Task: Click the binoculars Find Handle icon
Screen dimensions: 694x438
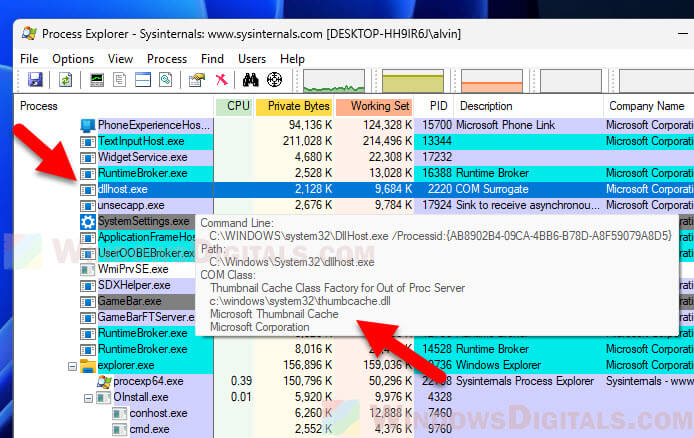Action: [x=251, y=80]
